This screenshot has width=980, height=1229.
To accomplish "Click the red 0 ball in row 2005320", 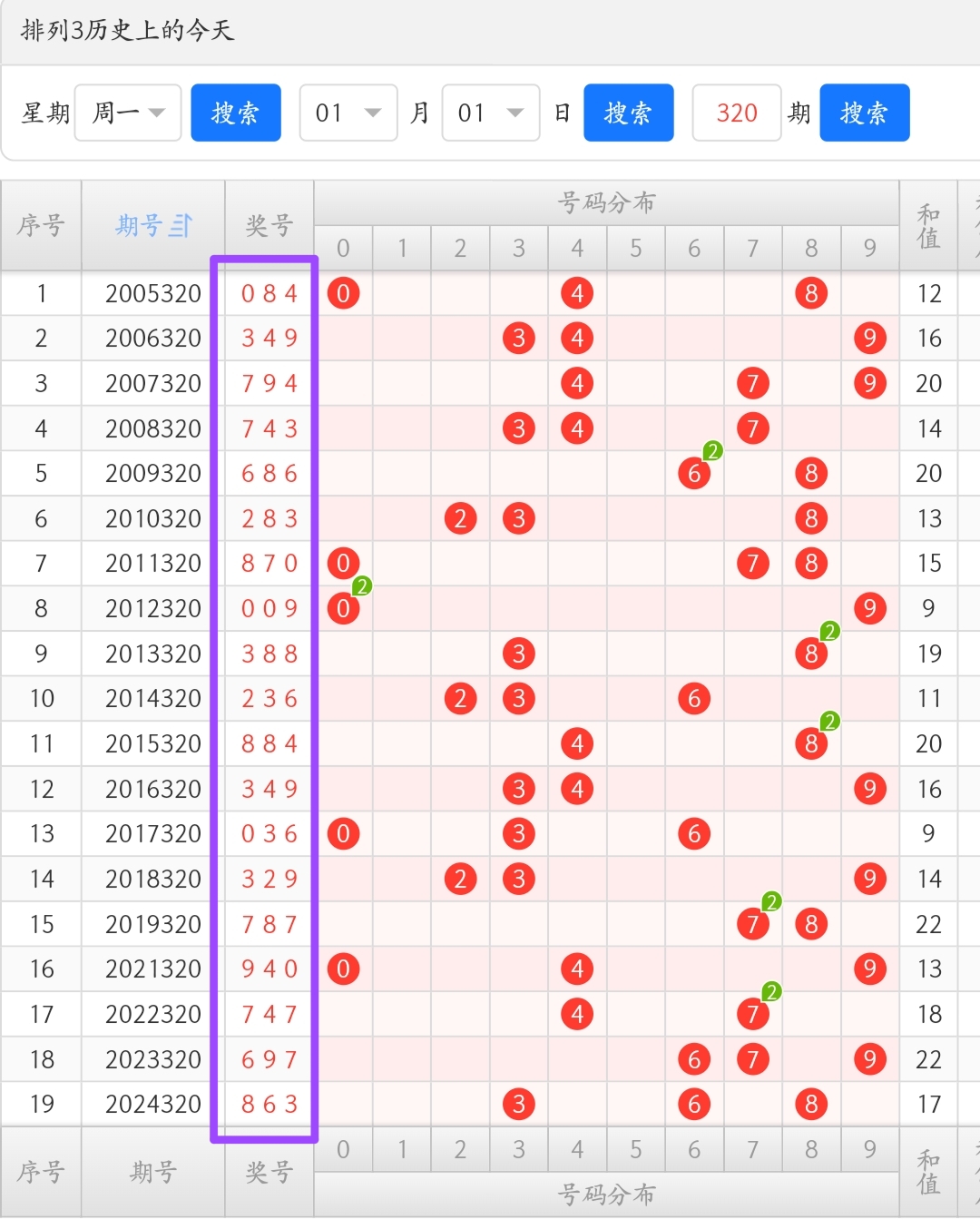I will (343, 293).
